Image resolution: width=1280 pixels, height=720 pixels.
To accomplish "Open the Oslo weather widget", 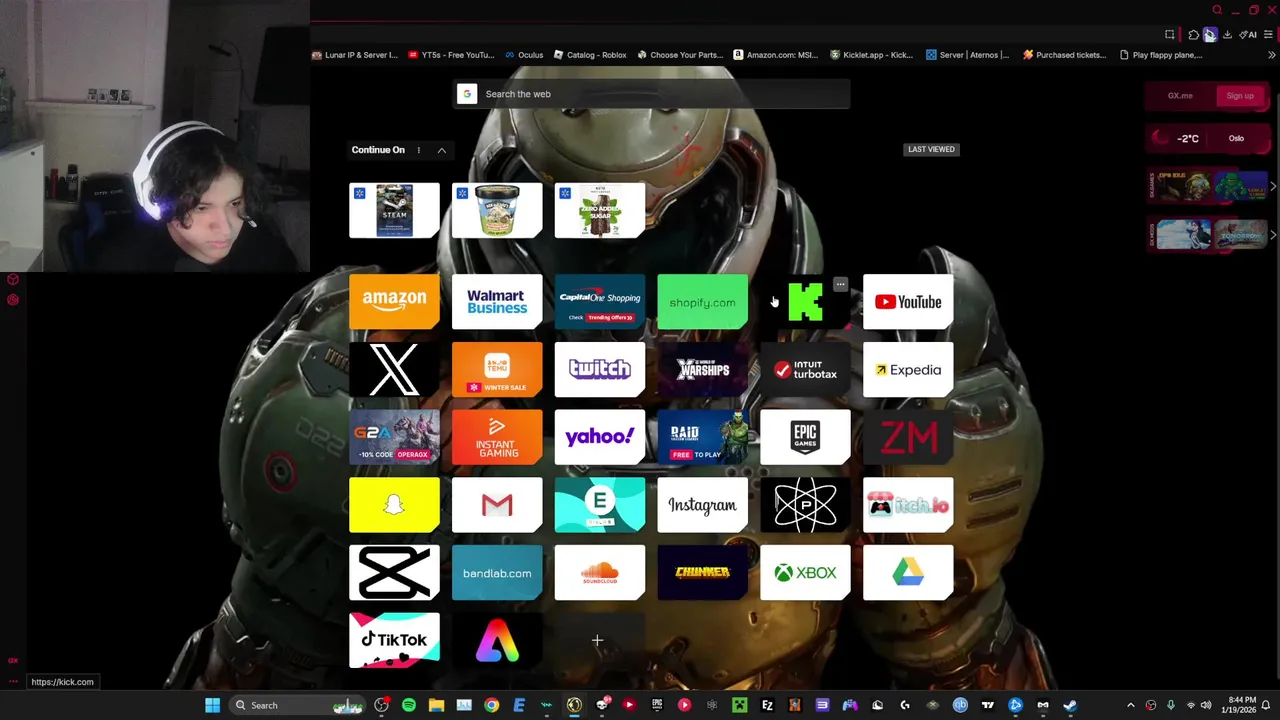I will (1208, 139).
